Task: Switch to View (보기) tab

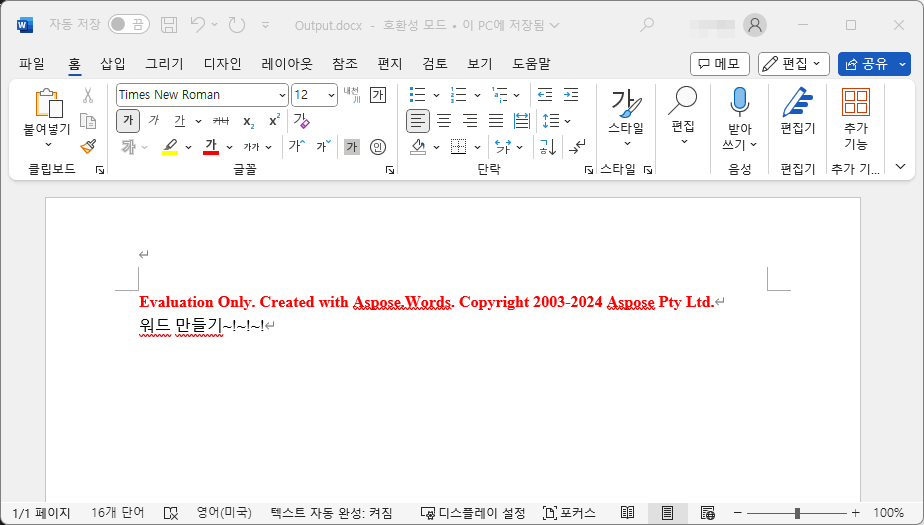Action: point(480,64)
